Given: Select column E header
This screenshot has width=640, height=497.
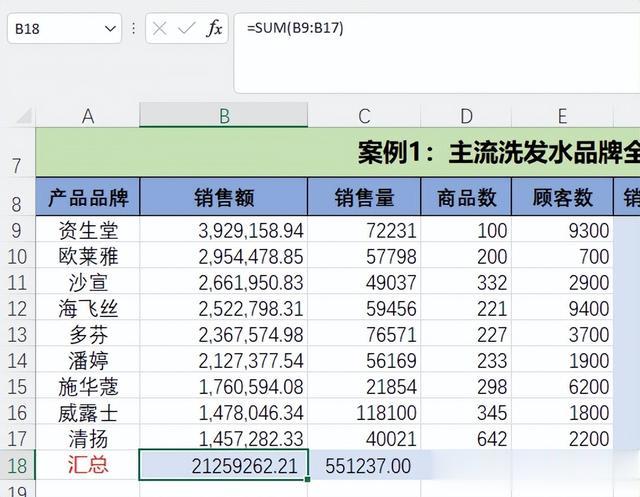Looking at the screenshot, I should [x=562, y=116].
